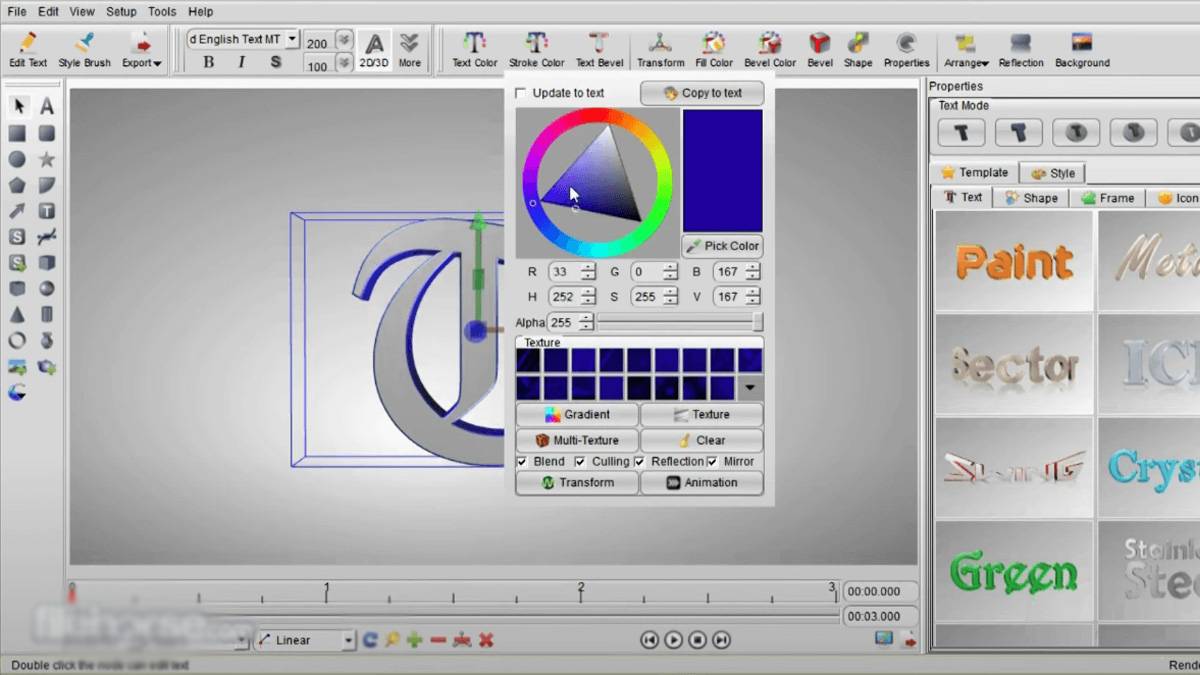Click the Pick Color button

click(722, 246)
